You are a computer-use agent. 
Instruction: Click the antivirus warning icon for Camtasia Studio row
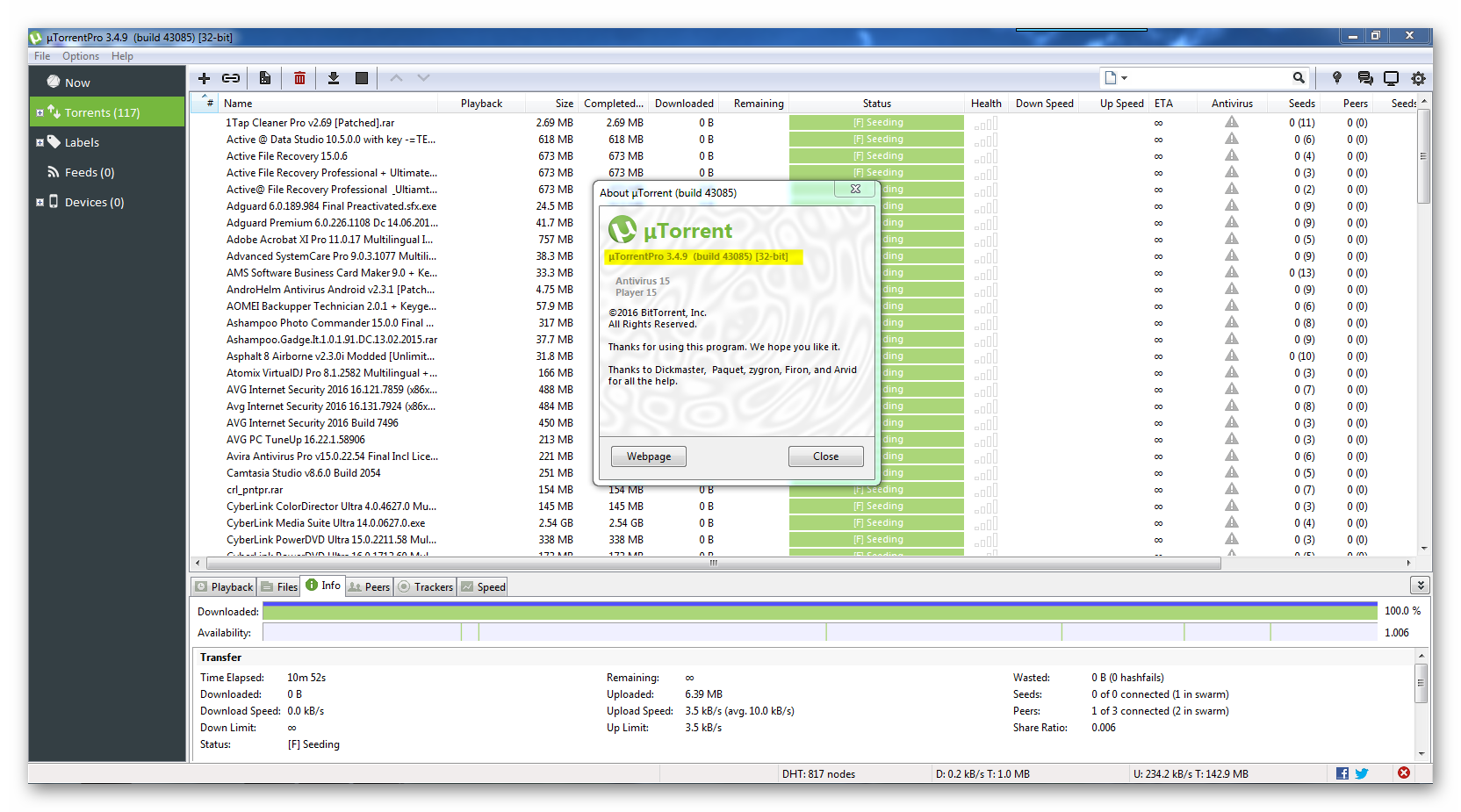click(x=1232, y=472)
